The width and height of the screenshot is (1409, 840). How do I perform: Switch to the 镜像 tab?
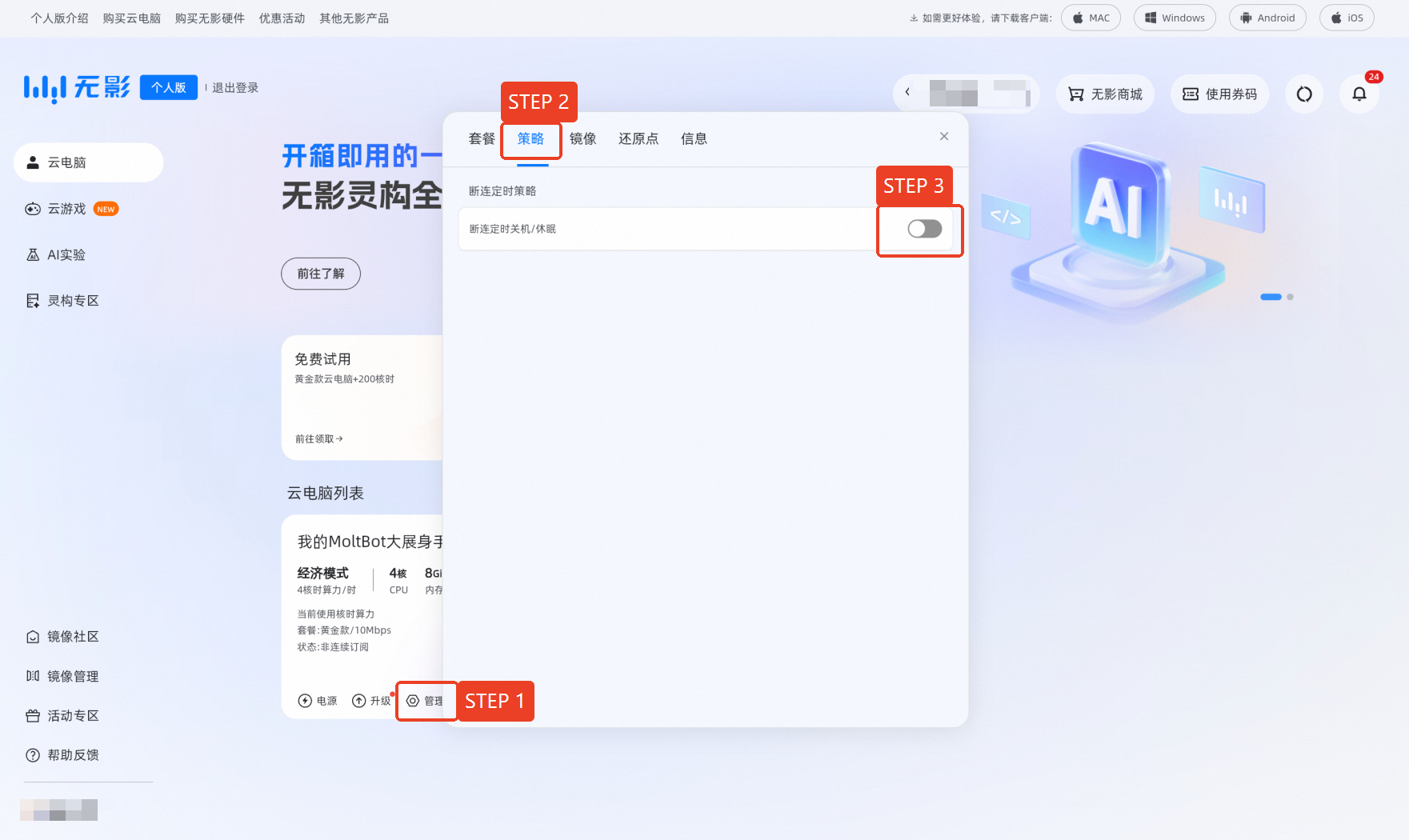click(x=583, y=139)
